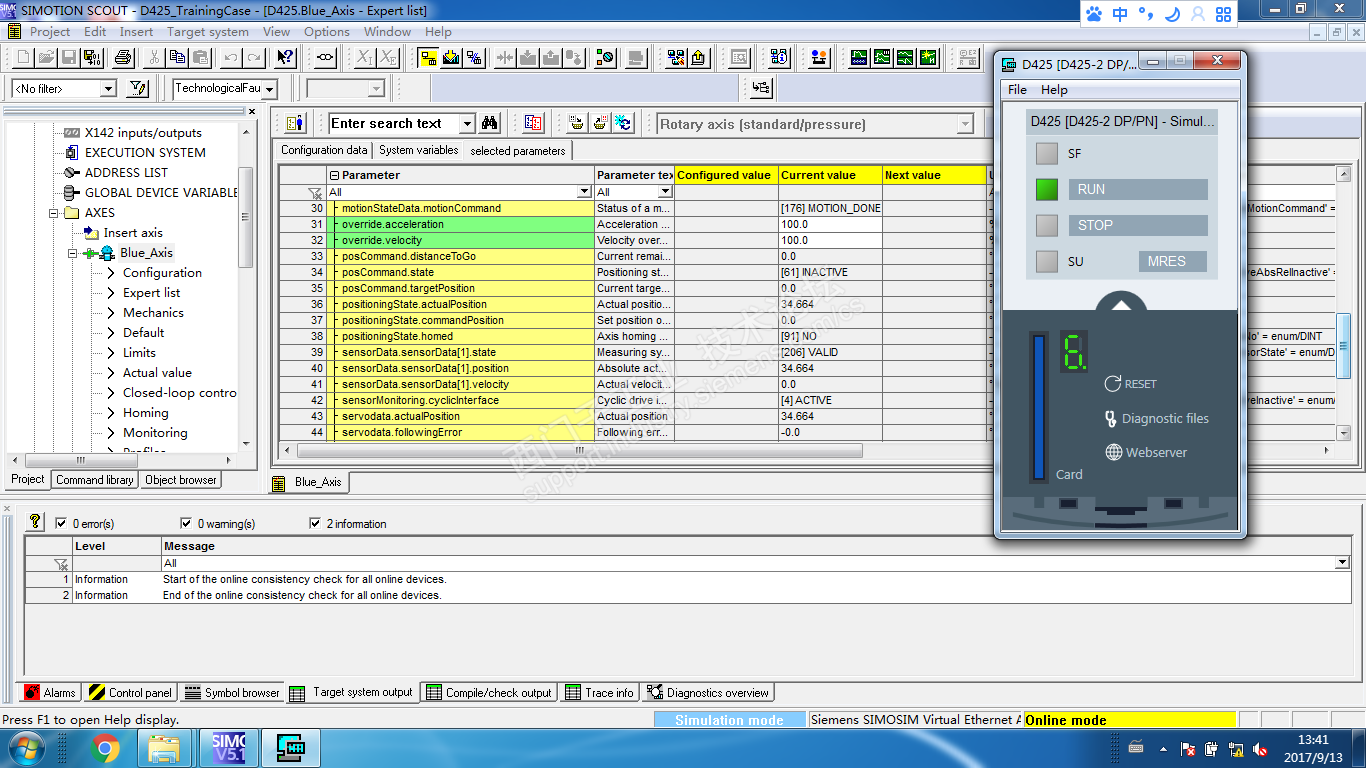Click the Print icon in the toolbar
Image resolution: width=1366 pixels, height=768 pixels.
click(123, 57)
